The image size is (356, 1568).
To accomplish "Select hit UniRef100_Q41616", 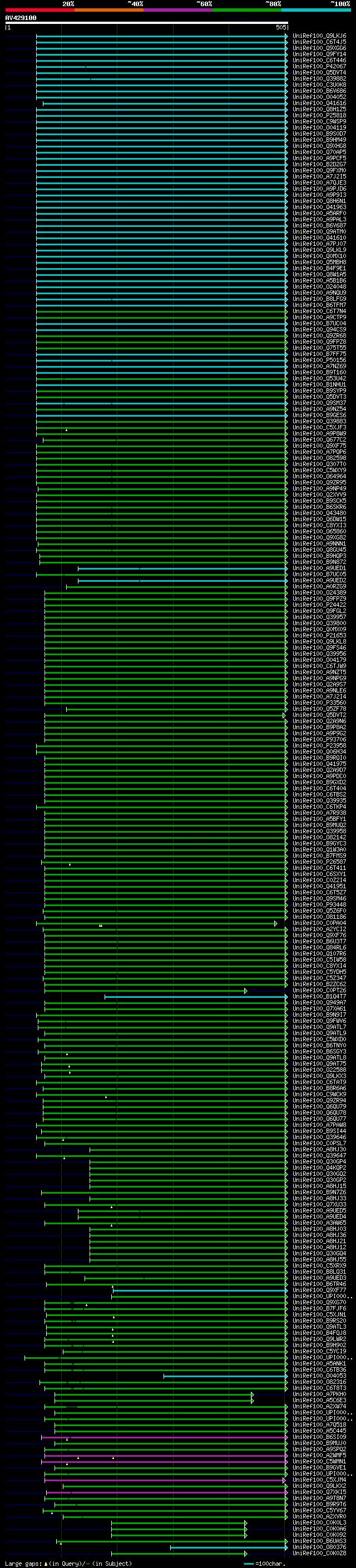I will (319, 103).
